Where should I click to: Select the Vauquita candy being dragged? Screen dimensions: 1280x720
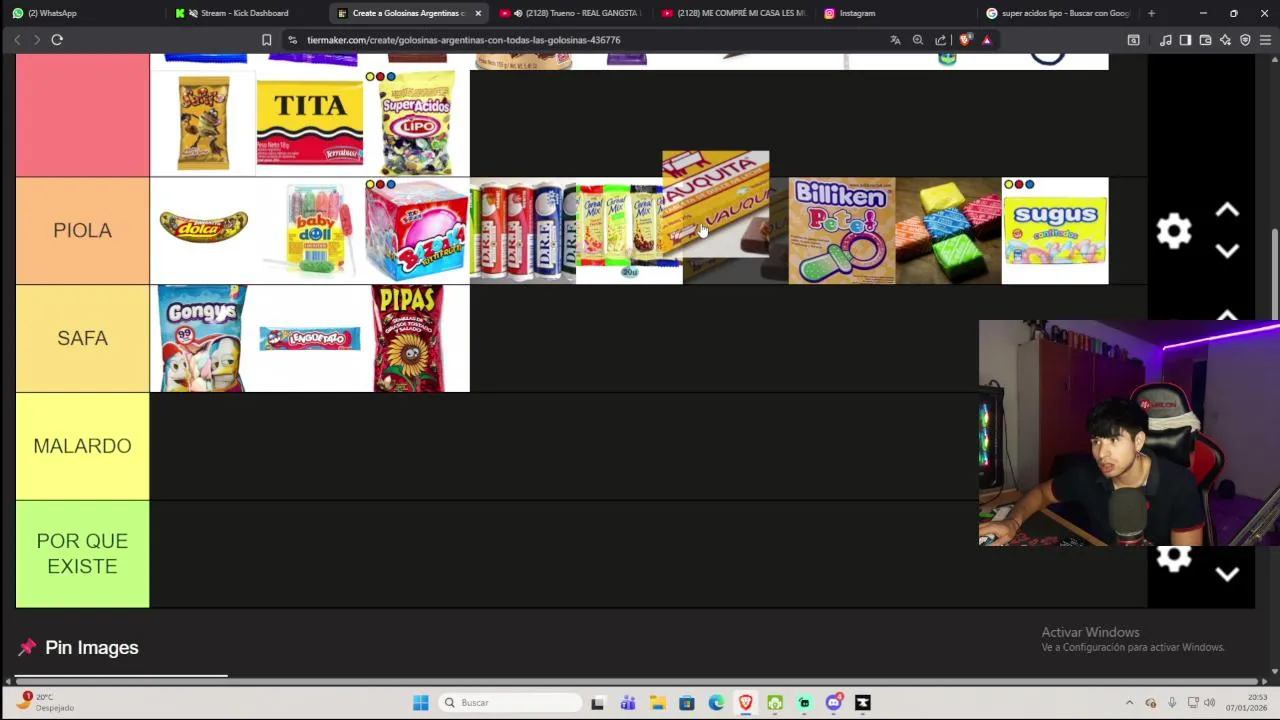coord(716,204)
